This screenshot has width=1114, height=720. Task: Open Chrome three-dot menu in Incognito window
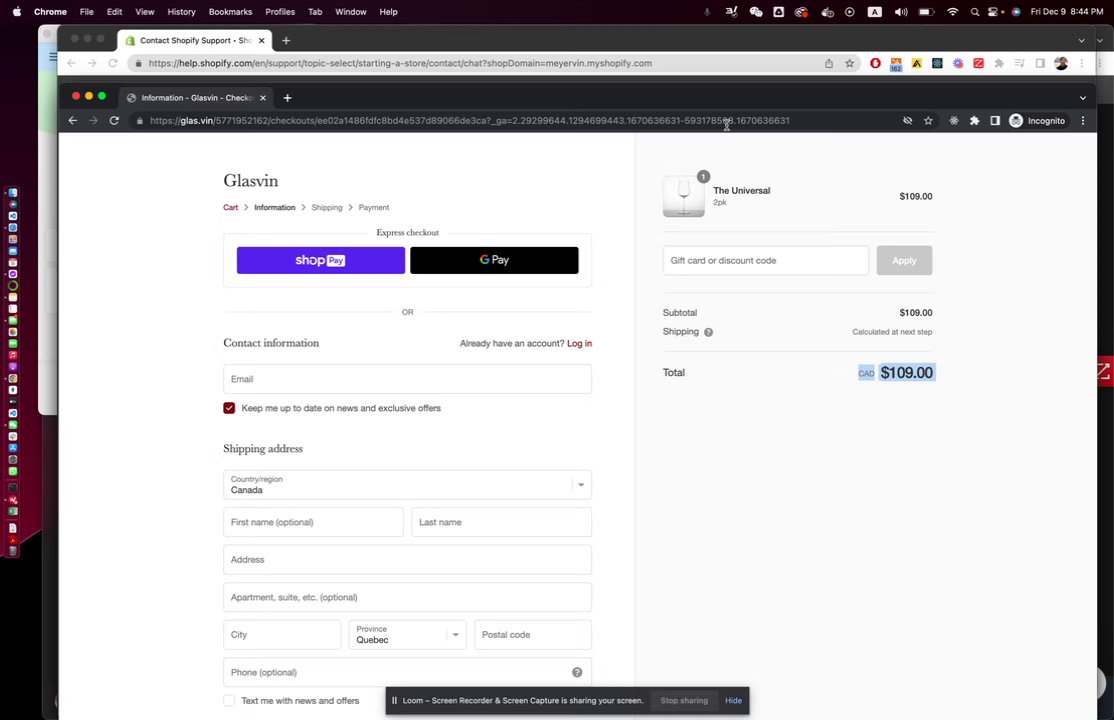1083,121
